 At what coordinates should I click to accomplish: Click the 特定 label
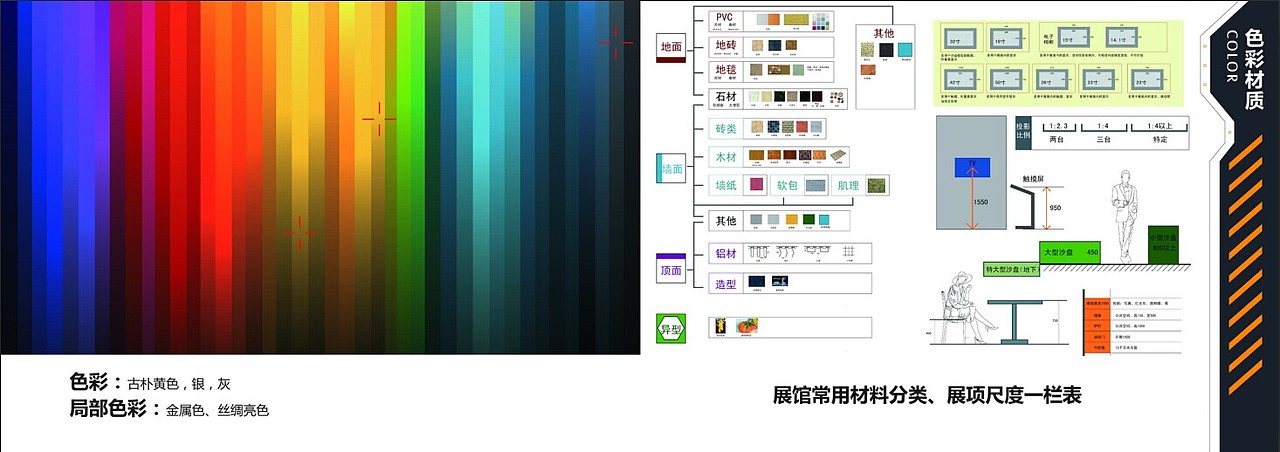tap(1159, 140)
